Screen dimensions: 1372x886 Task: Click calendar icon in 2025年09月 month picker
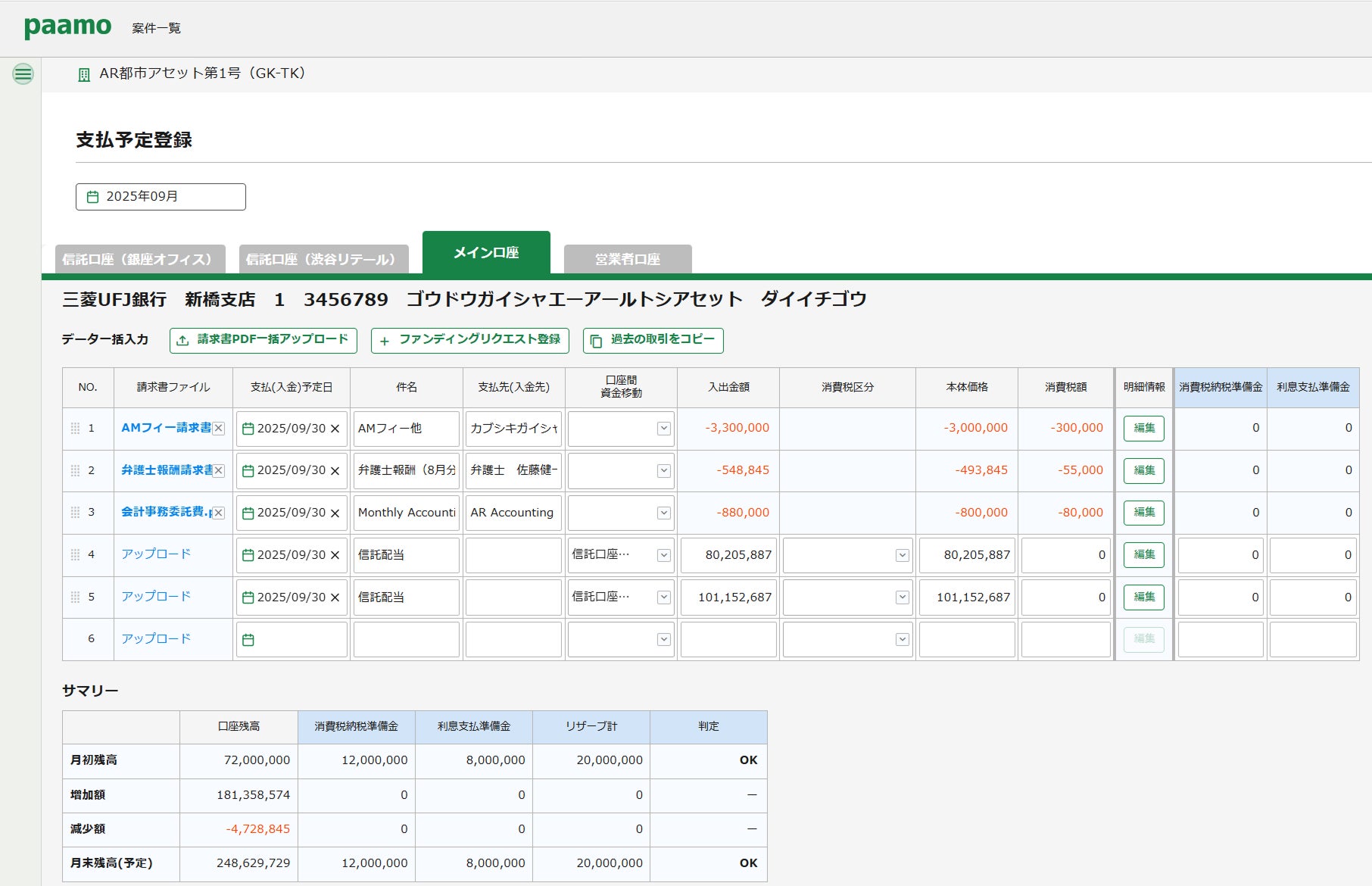[92, 197]
